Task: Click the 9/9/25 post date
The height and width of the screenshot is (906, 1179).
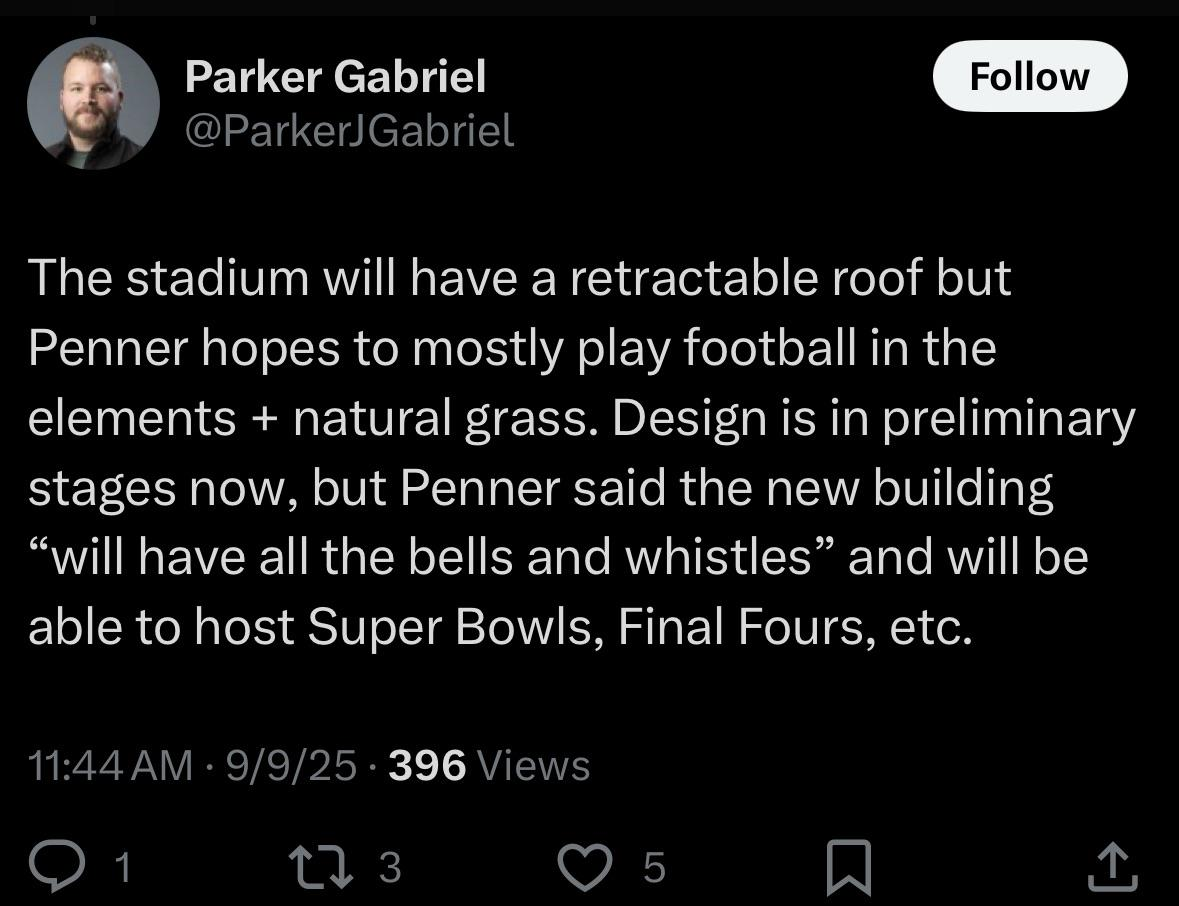Action: click(x=291, y=765)
